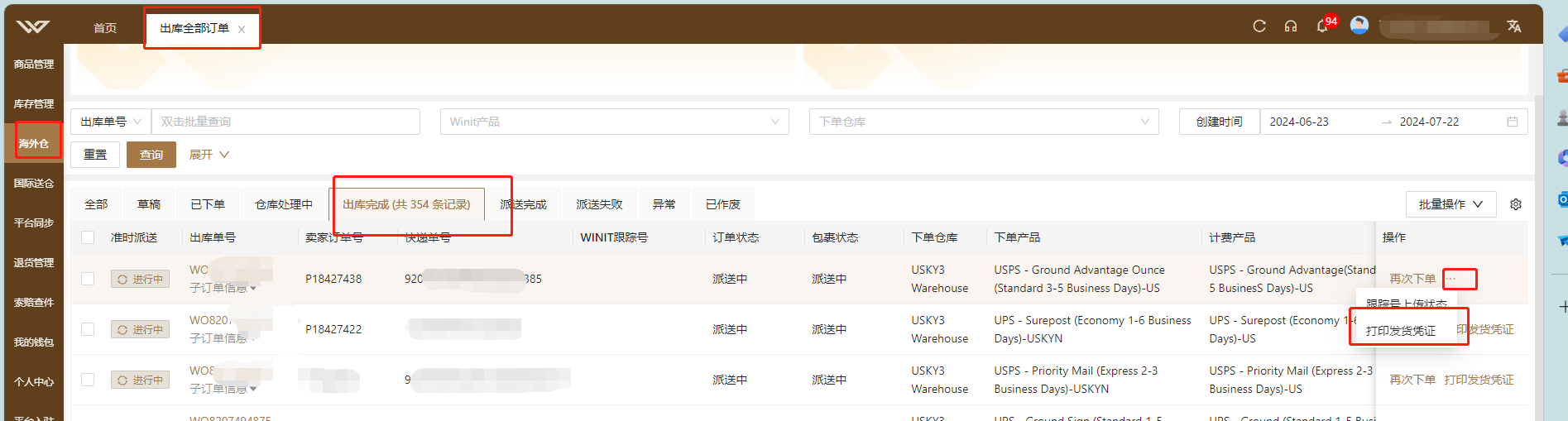Viewport: 1568px width, 421px height.
Task: Open notifications bell with 94 badge
Action: [1323, 26]
